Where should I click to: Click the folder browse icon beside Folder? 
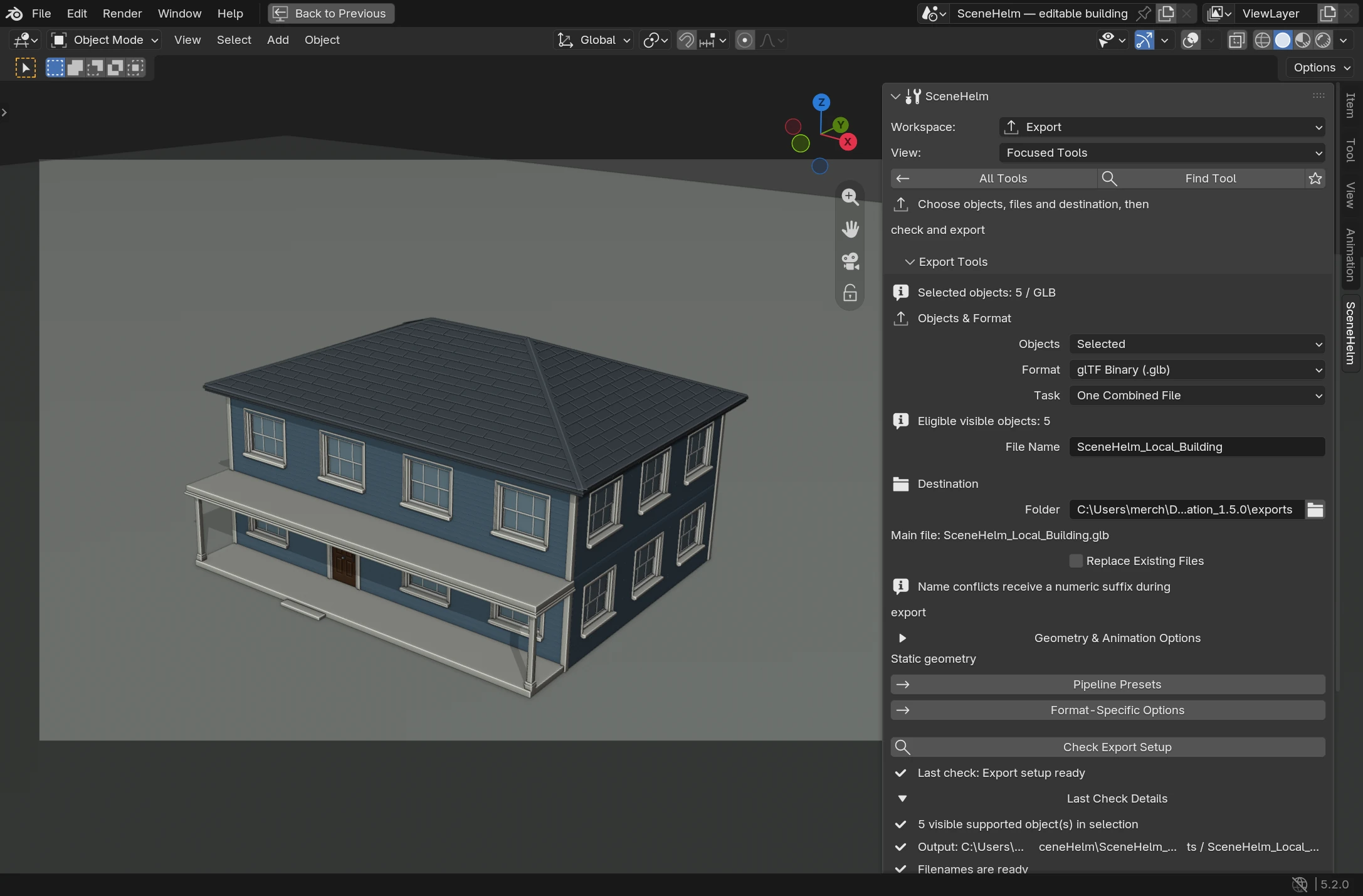click(x=1315, y=510)
